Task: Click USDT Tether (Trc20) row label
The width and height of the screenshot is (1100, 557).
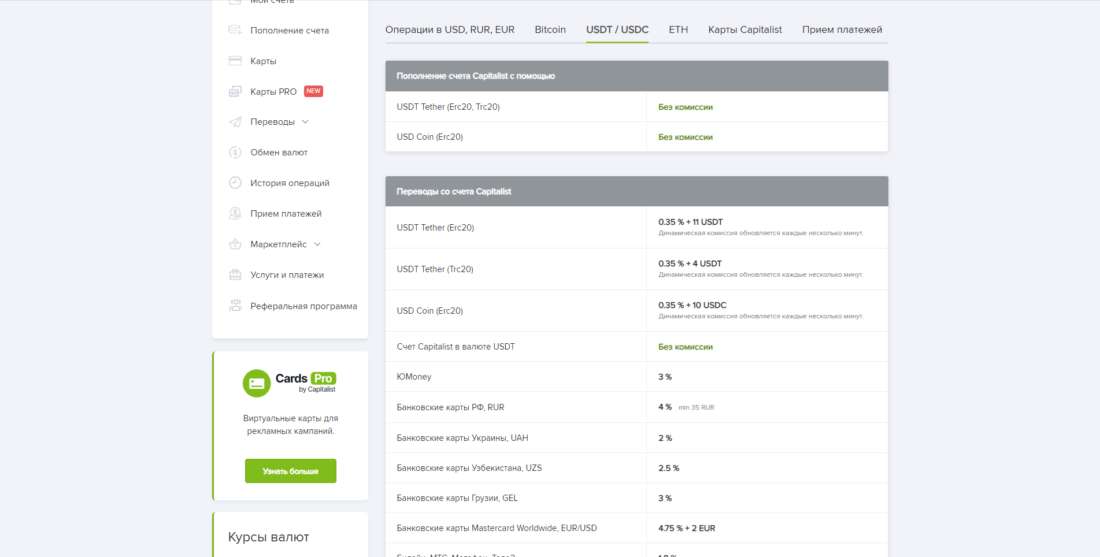Action: click(x=435, y=269)
